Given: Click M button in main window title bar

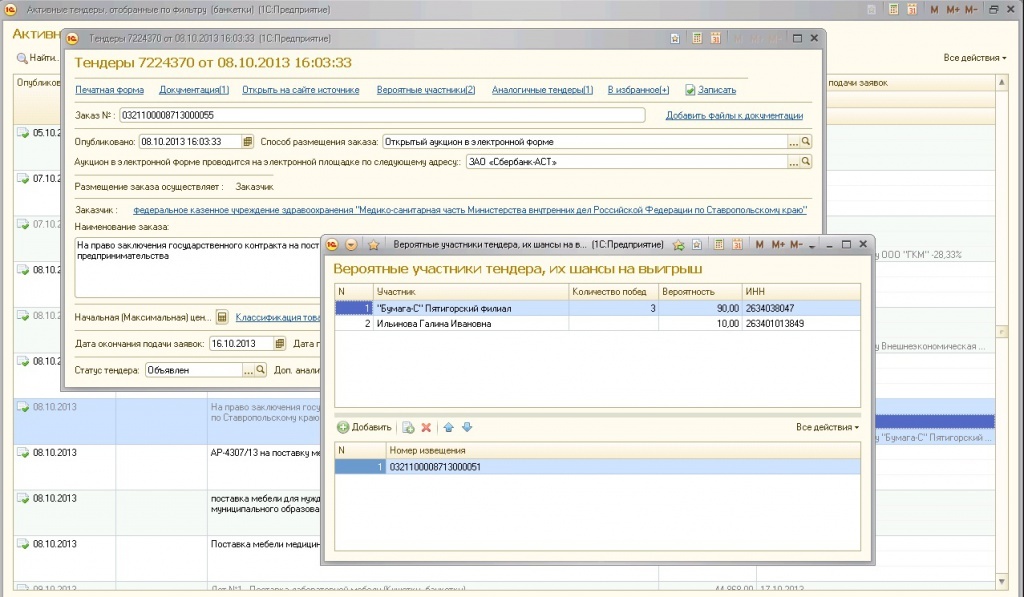Looking at the screenshot, I should coord(934,10).
